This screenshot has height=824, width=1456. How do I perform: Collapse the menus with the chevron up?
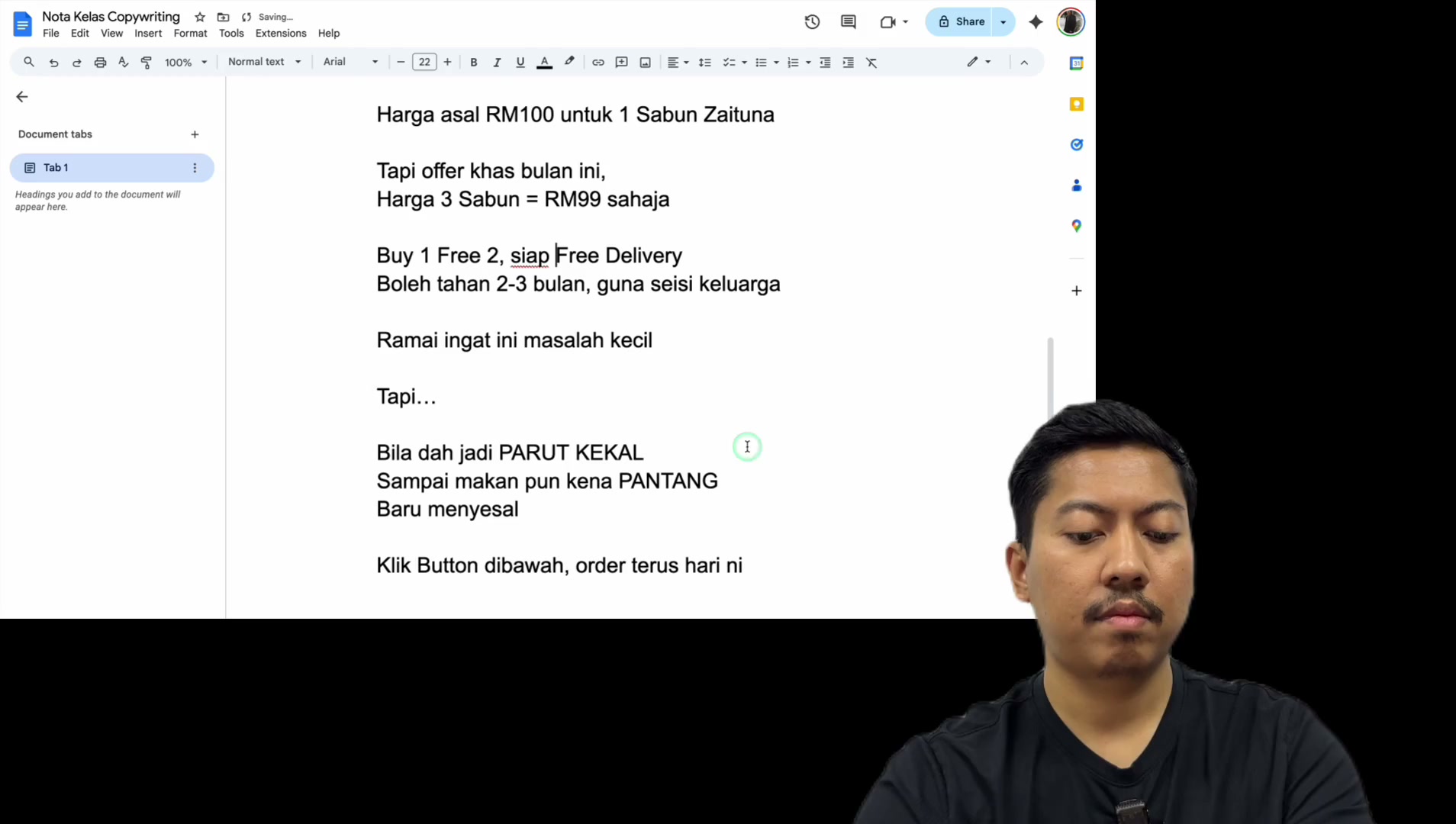tap(1024, 63)
